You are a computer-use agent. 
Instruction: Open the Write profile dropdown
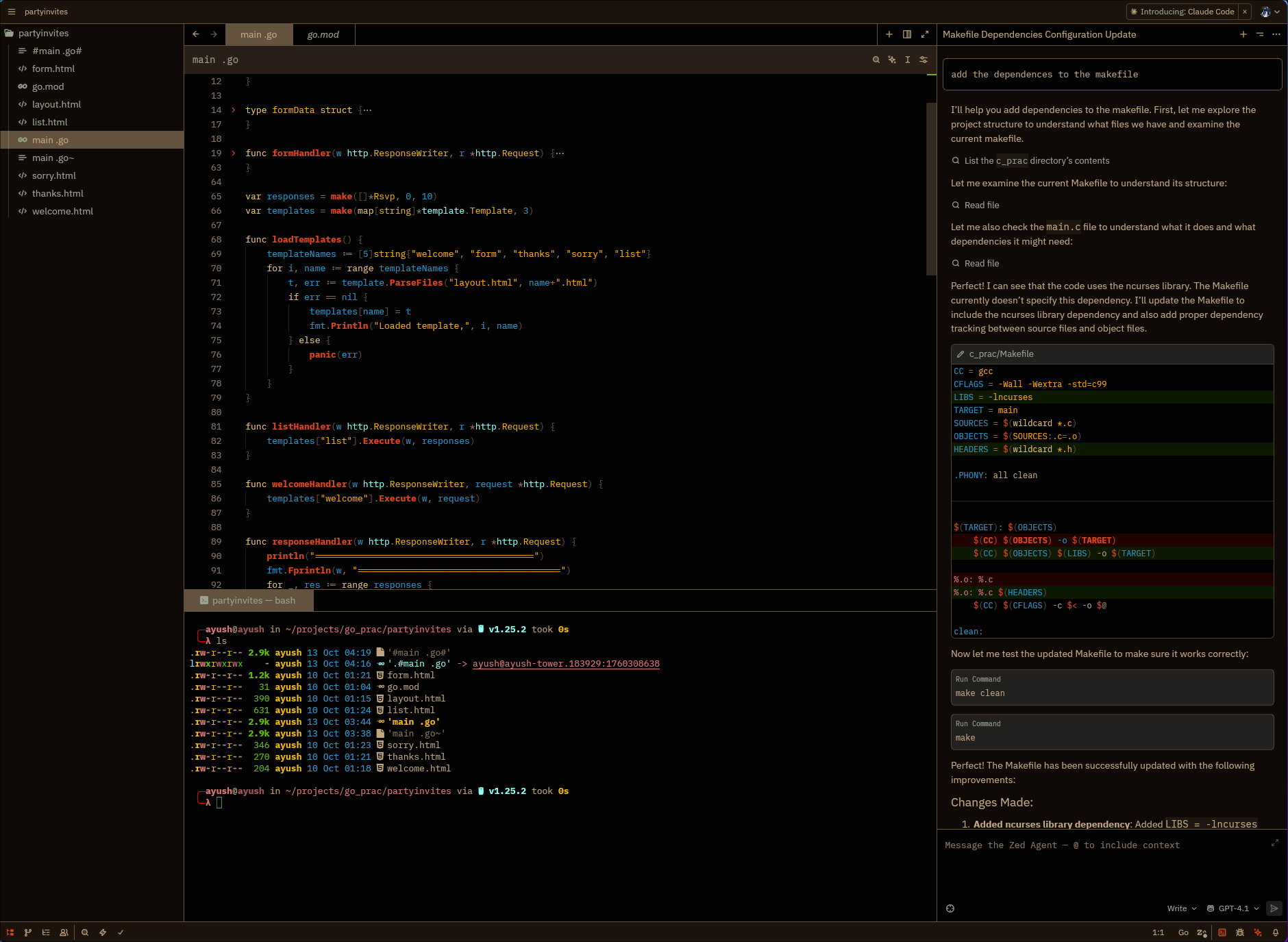[x=1182, y=908]
